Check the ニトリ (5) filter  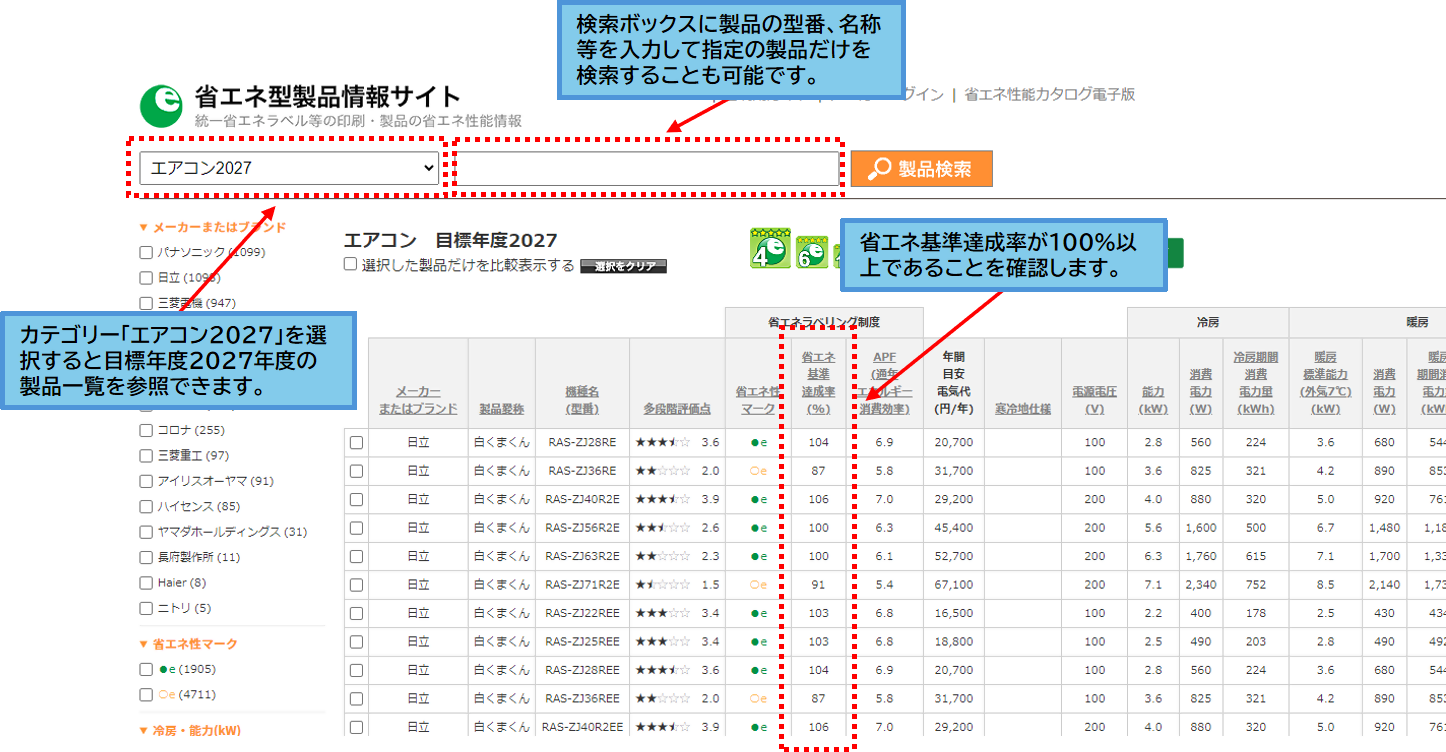pyautogui.click(x=146, y=609)
